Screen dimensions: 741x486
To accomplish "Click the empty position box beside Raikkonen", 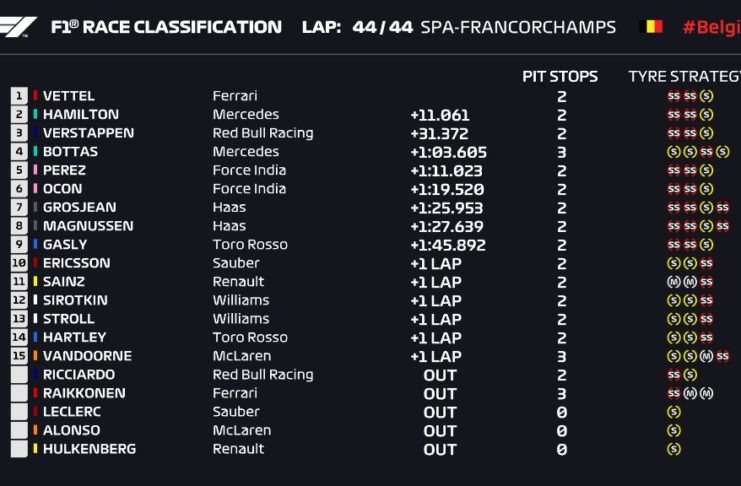I will (x=19, y=393).
